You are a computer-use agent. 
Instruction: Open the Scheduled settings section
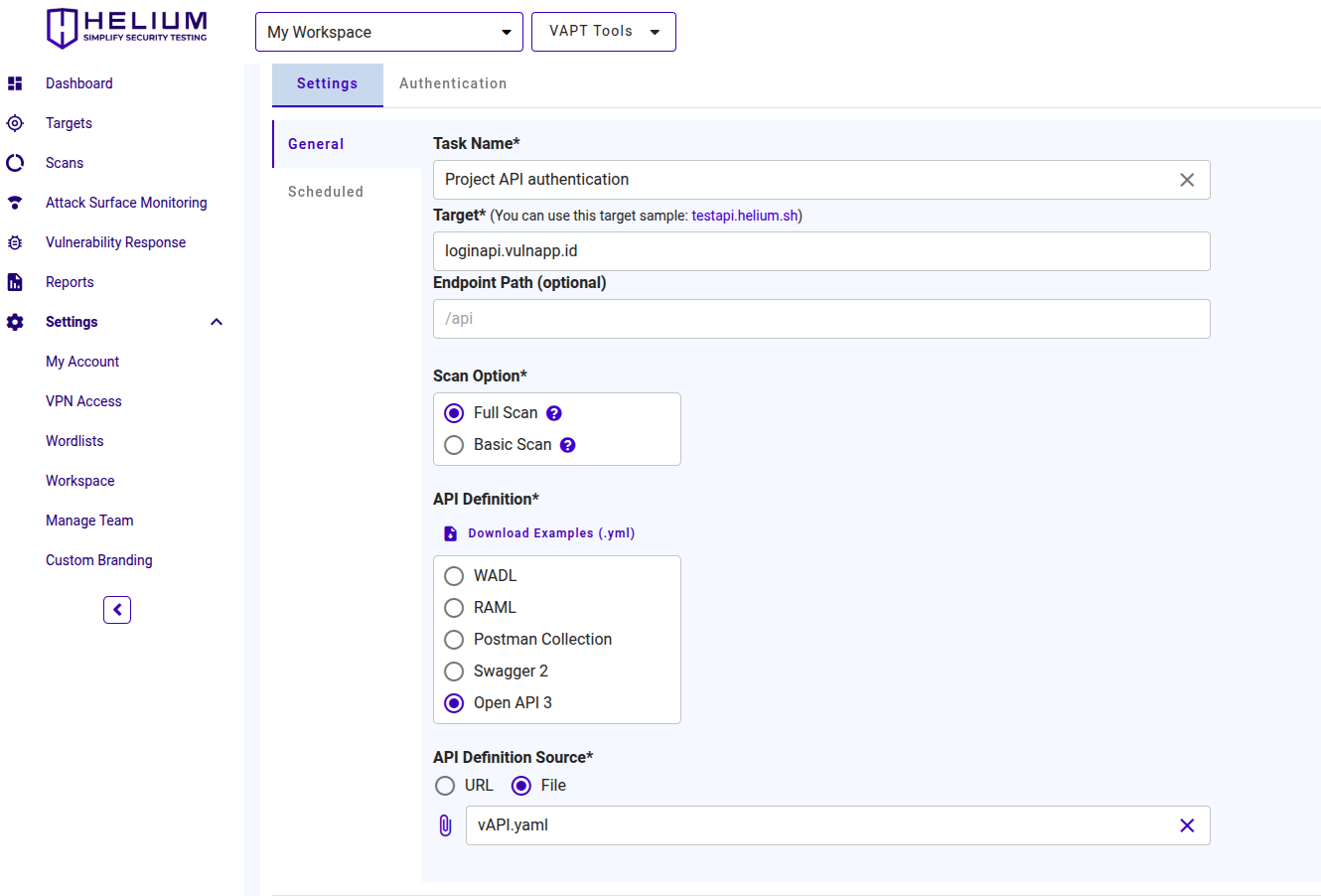coord(326,192)
